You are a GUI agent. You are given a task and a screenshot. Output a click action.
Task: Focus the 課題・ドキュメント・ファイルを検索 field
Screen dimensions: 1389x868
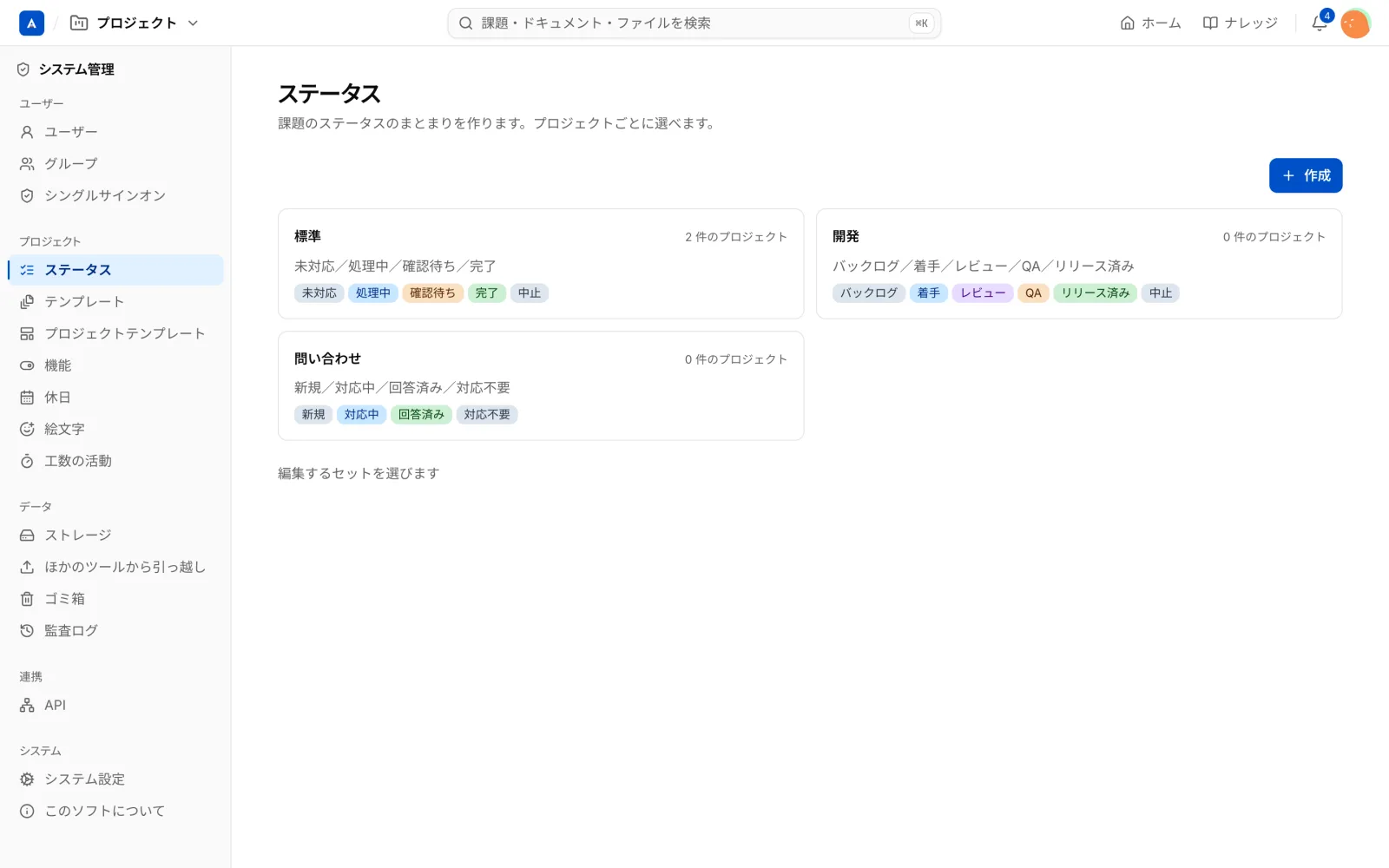[694, 23]
